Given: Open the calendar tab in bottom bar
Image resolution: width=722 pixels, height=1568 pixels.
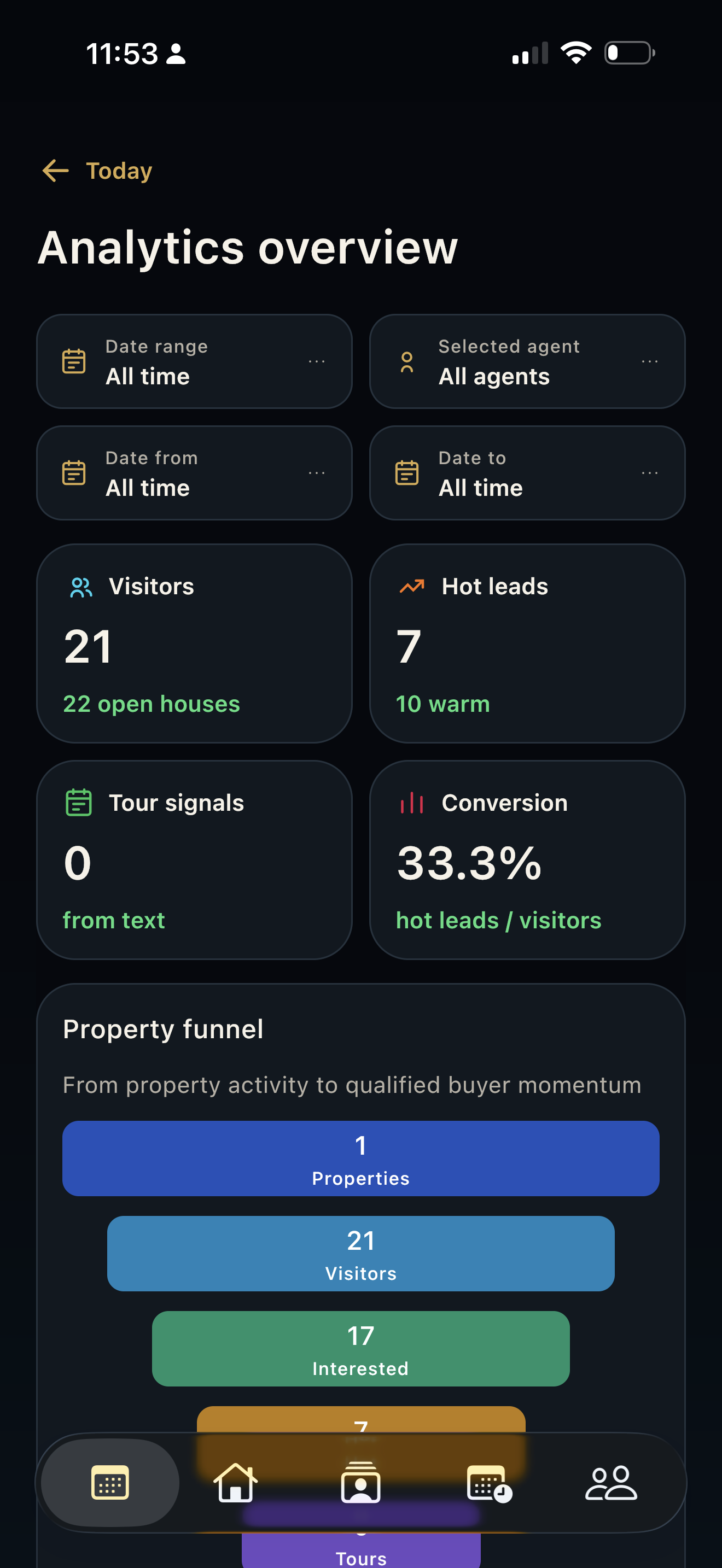Looking at the screenshot, I should [110, 1482].
